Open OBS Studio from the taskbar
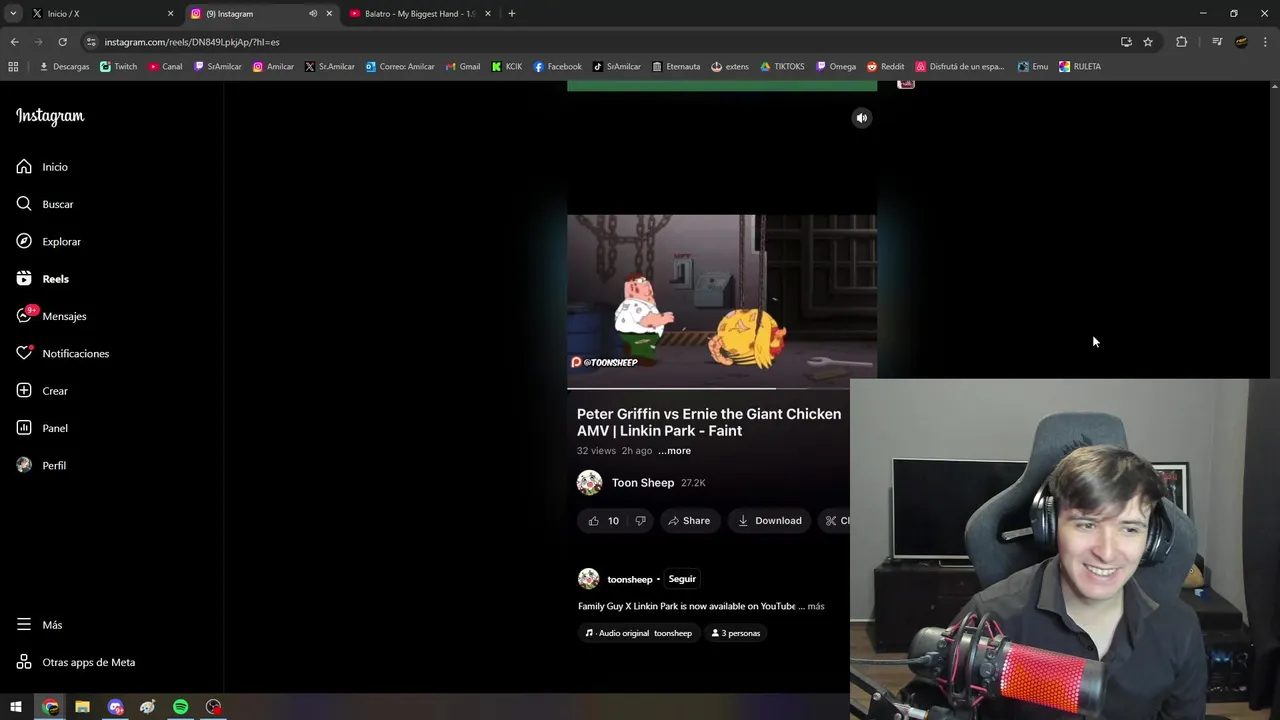The image size is (1280, 720). click(x=213, y=707)
